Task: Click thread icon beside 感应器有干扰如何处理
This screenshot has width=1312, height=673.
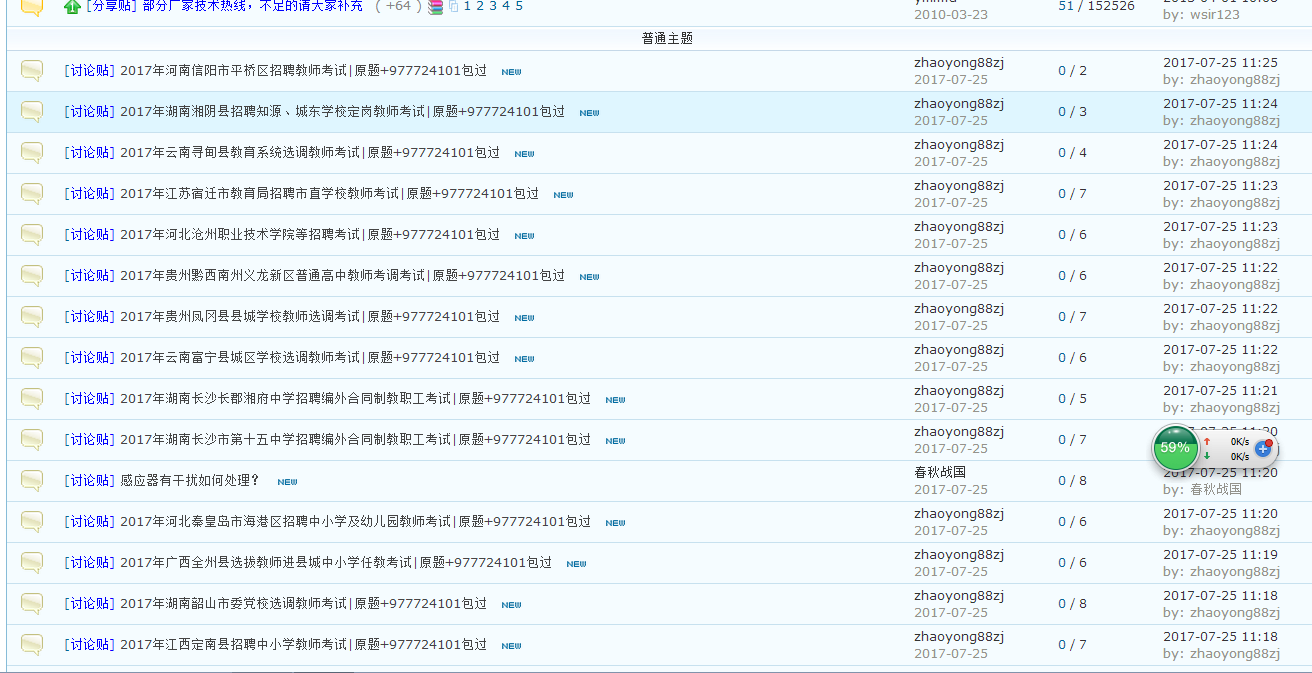Action: pyautogui.click(x=32, y=480)
